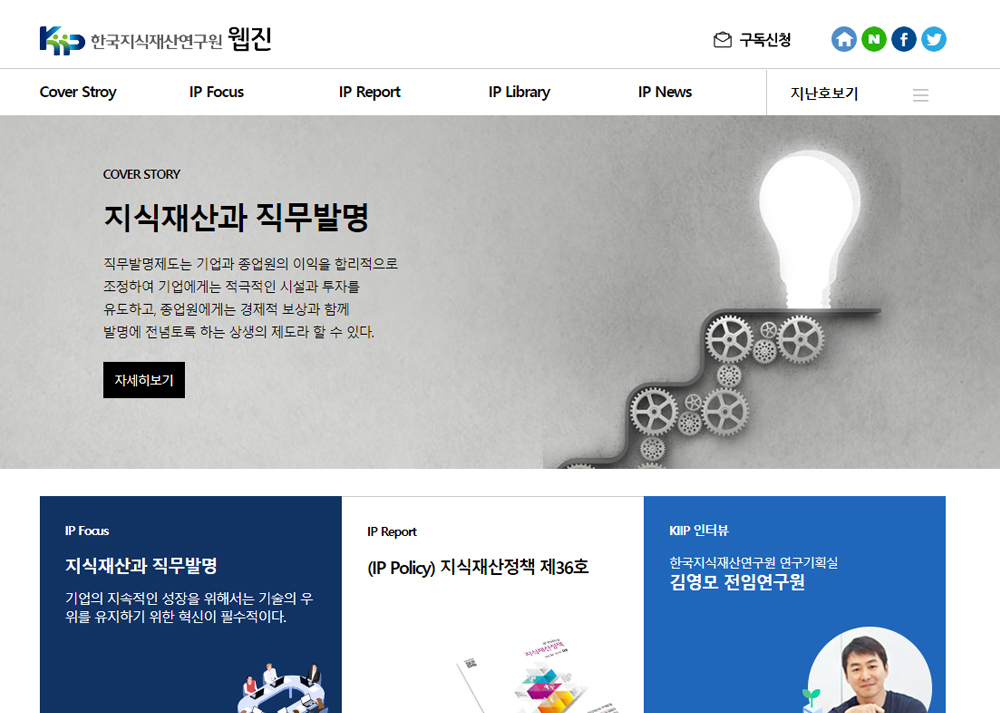Open the dark blue IP Focus card
This screenshot has width=1000, height=713.
(191, 605)
